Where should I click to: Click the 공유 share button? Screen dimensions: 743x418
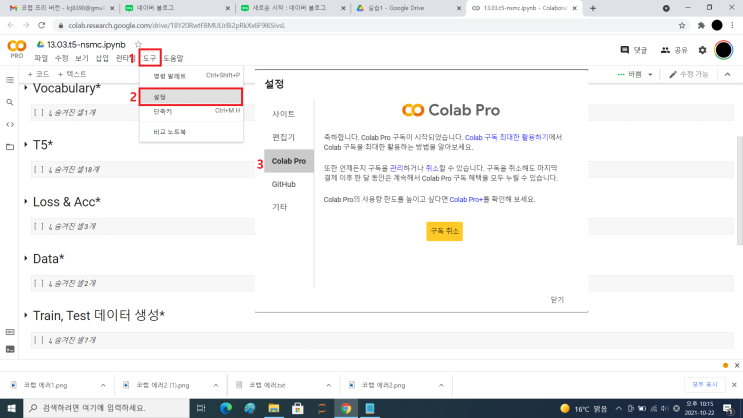(674, 50)
